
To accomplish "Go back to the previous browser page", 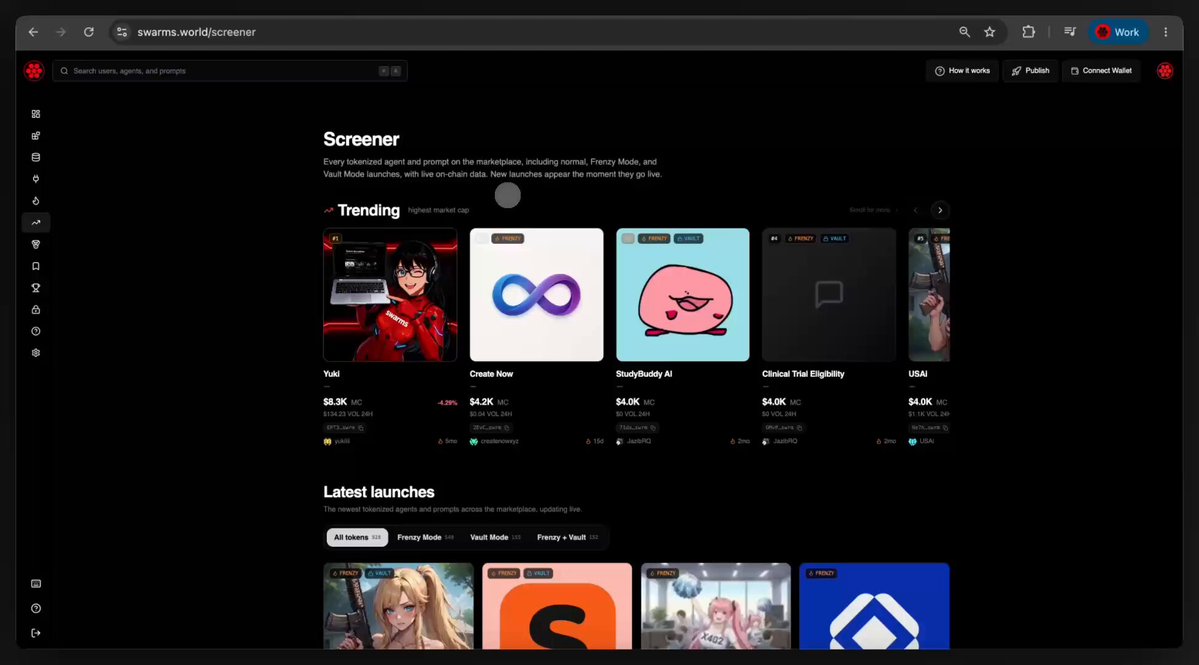I will tap(33, 32).
